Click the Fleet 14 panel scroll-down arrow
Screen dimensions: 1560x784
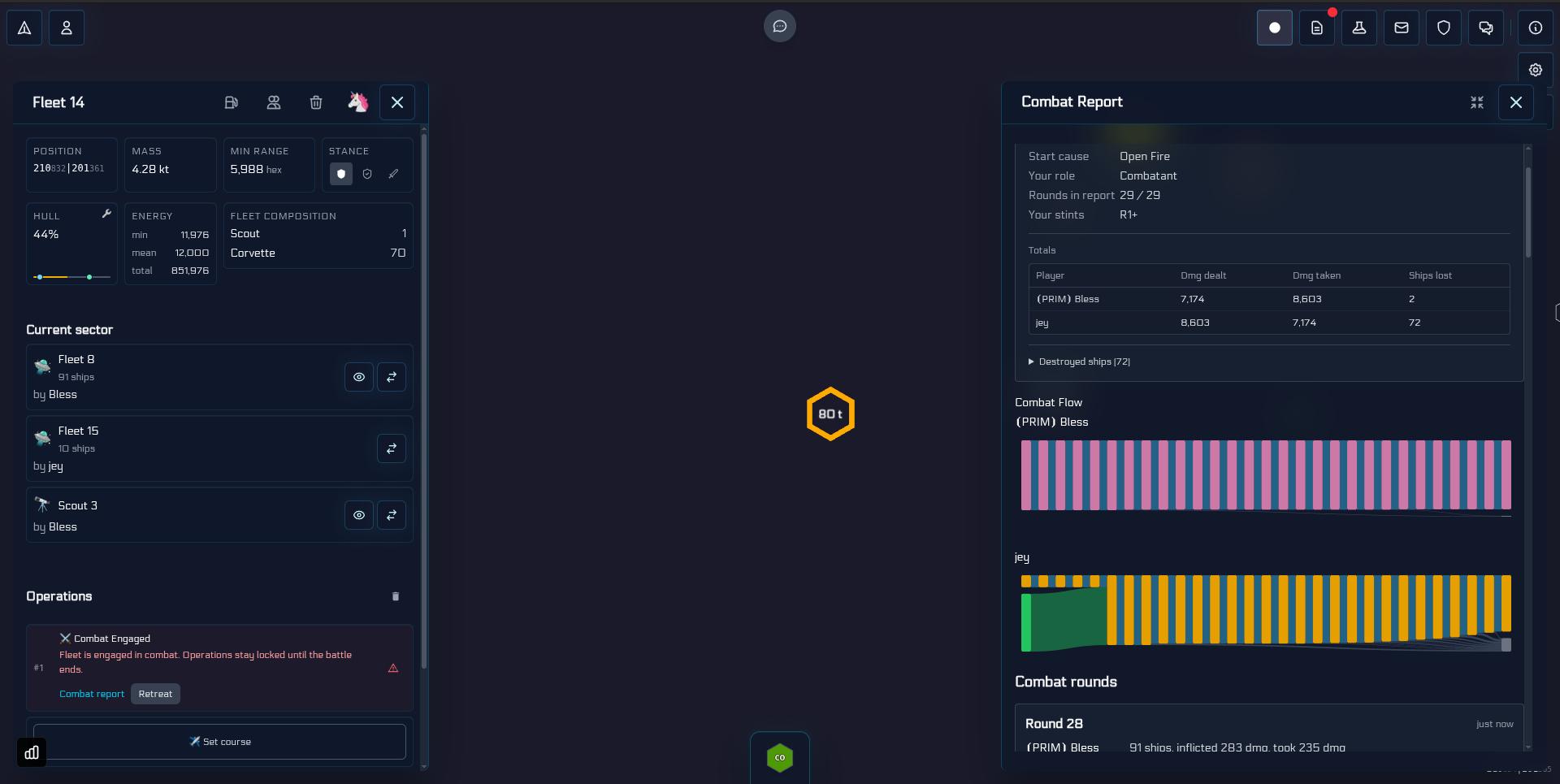pyautogui.click(x=423, y=766)
